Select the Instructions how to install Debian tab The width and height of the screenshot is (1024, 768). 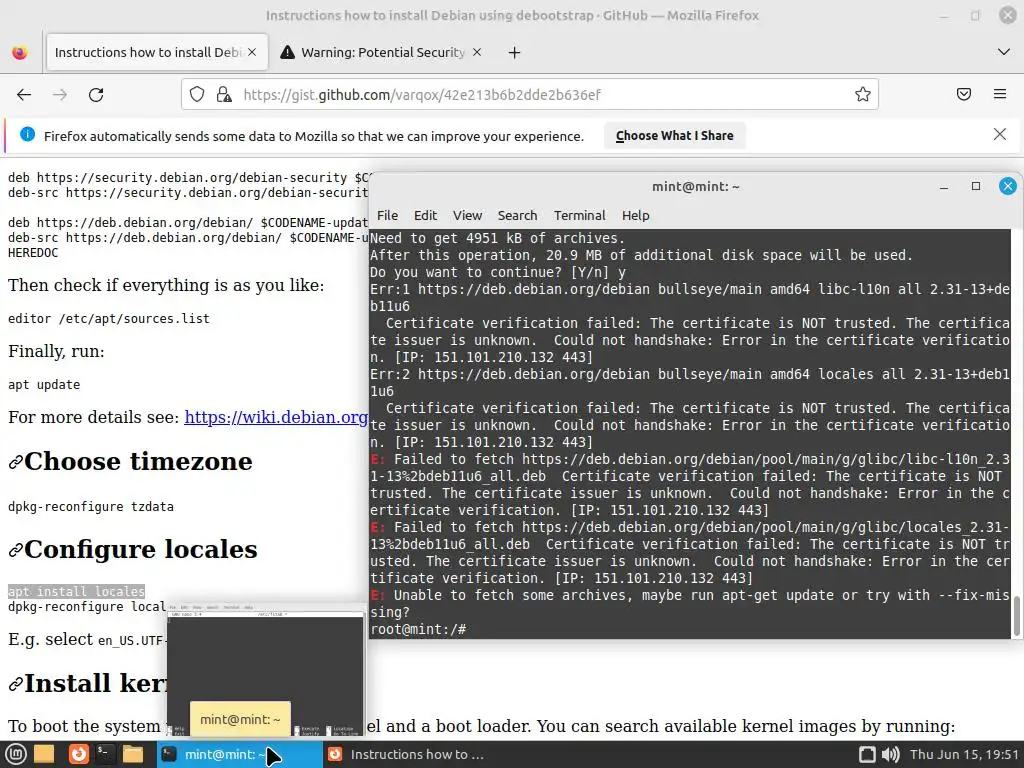[157, 52]
